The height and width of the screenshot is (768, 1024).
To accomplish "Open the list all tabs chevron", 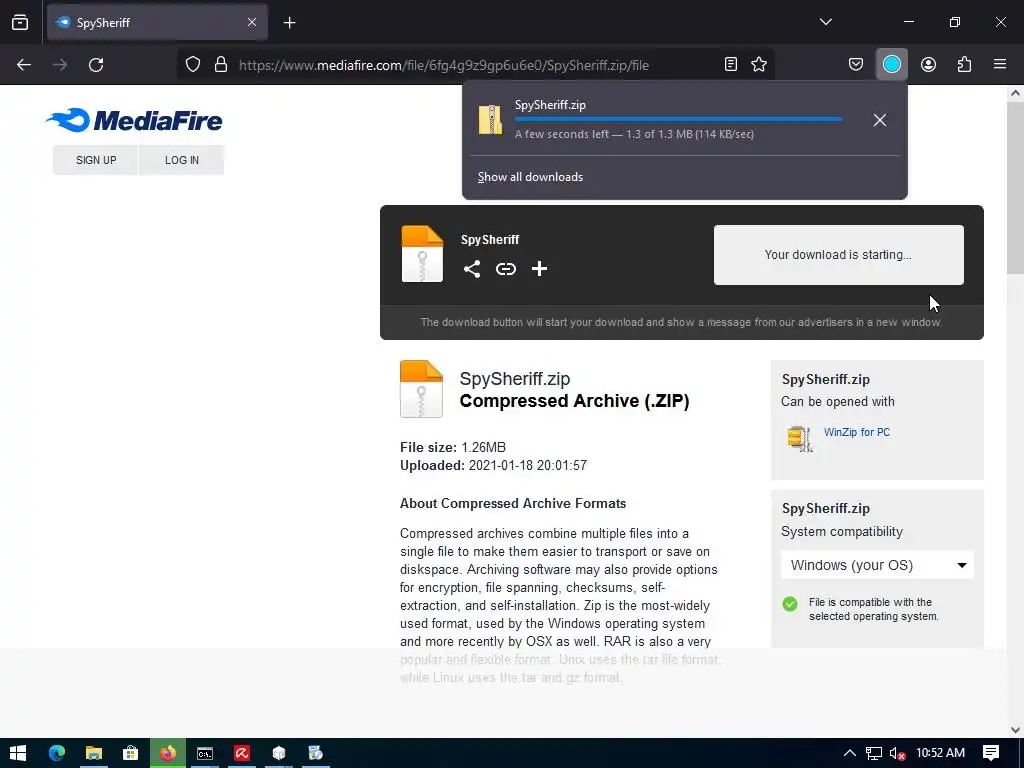I will point(825,22).
